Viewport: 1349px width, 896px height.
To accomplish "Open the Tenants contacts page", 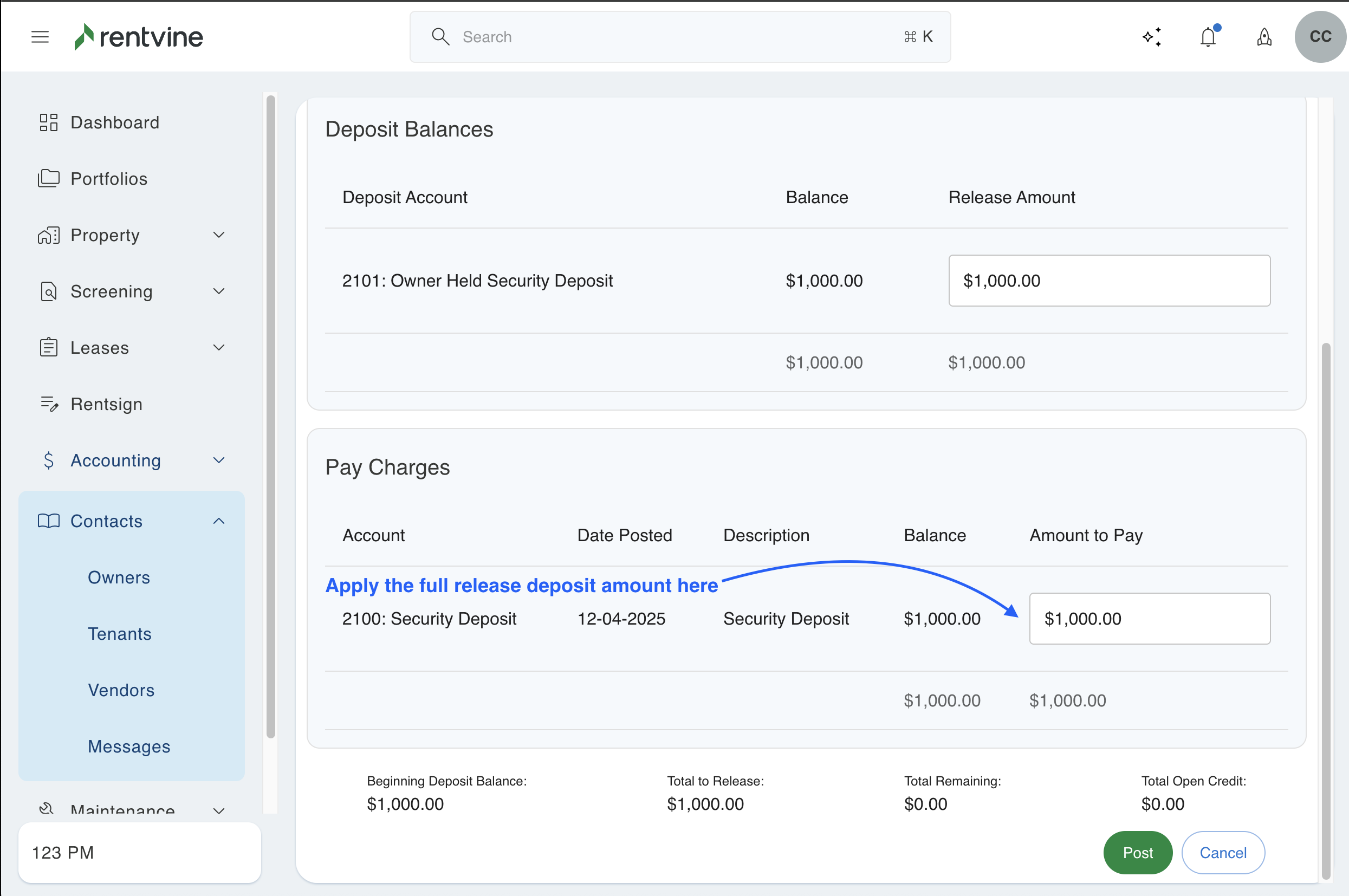I will (x=119, y=634).
